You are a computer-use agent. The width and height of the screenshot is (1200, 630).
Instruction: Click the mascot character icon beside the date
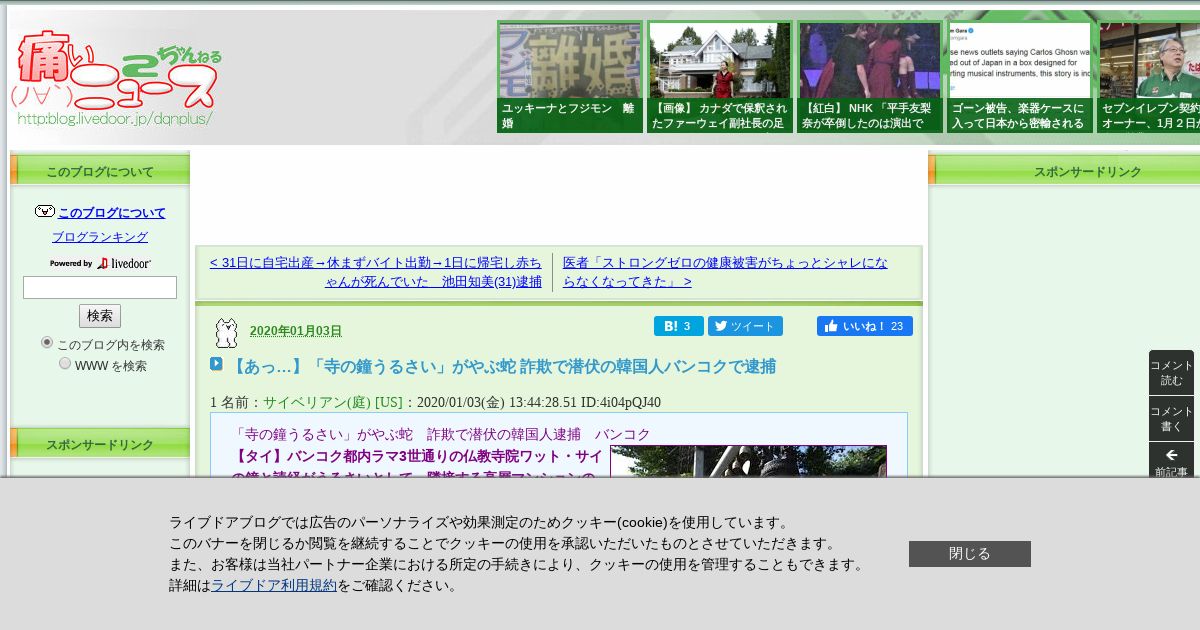(x=227, y=333)
